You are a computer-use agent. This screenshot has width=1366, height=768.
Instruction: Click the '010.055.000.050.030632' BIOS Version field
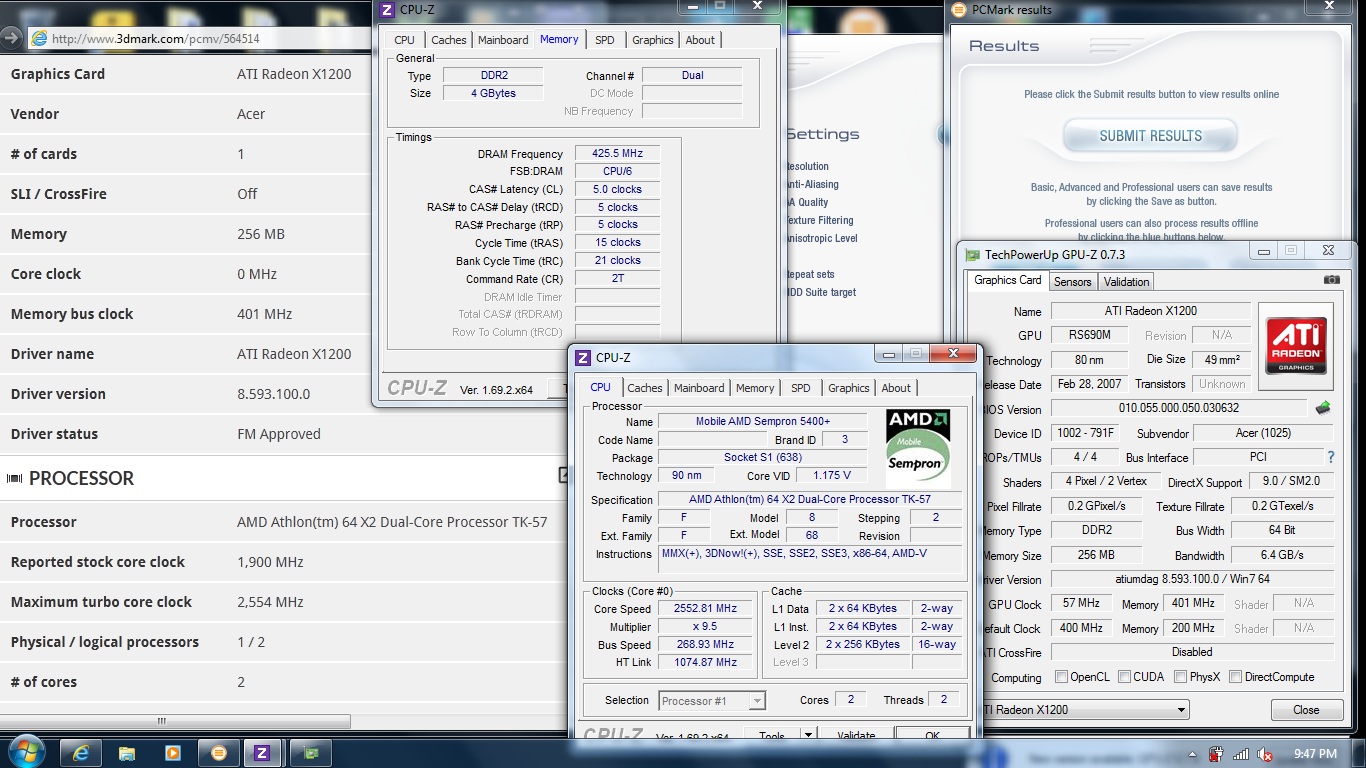click(x=1178, y=408)
